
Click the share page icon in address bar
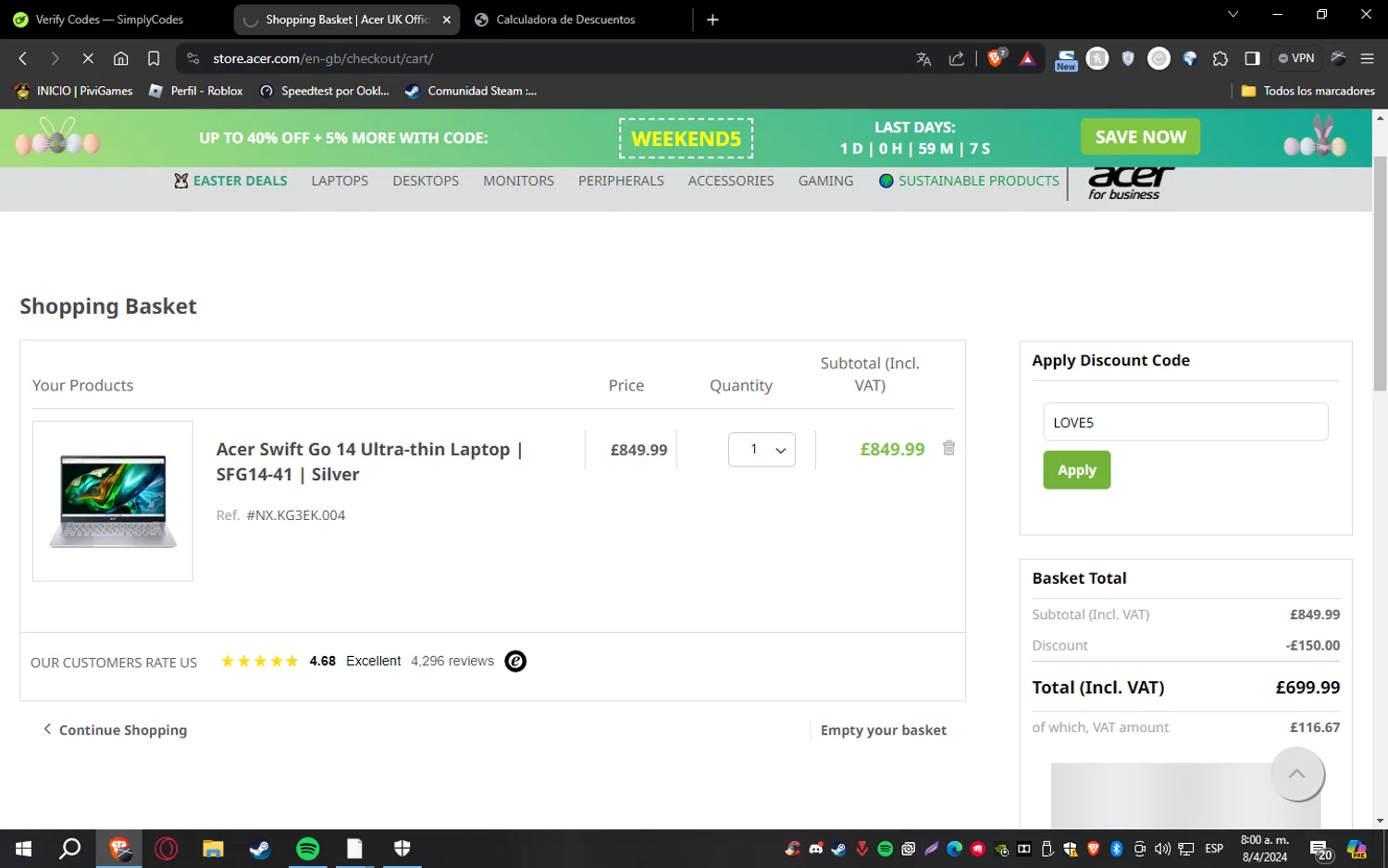point(956,58)
